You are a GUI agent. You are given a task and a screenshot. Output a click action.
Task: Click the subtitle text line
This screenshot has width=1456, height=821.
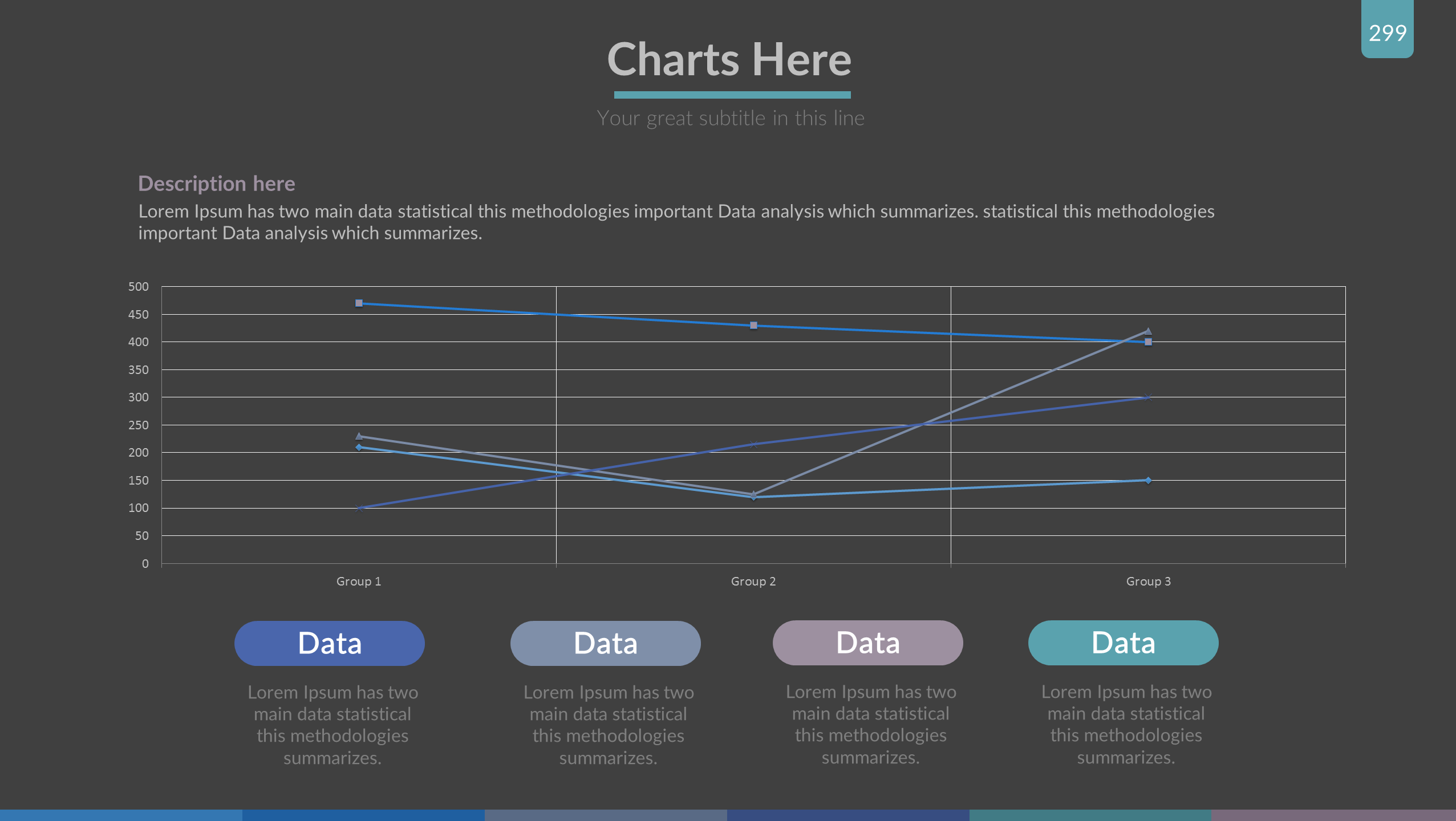click(730, 118)
